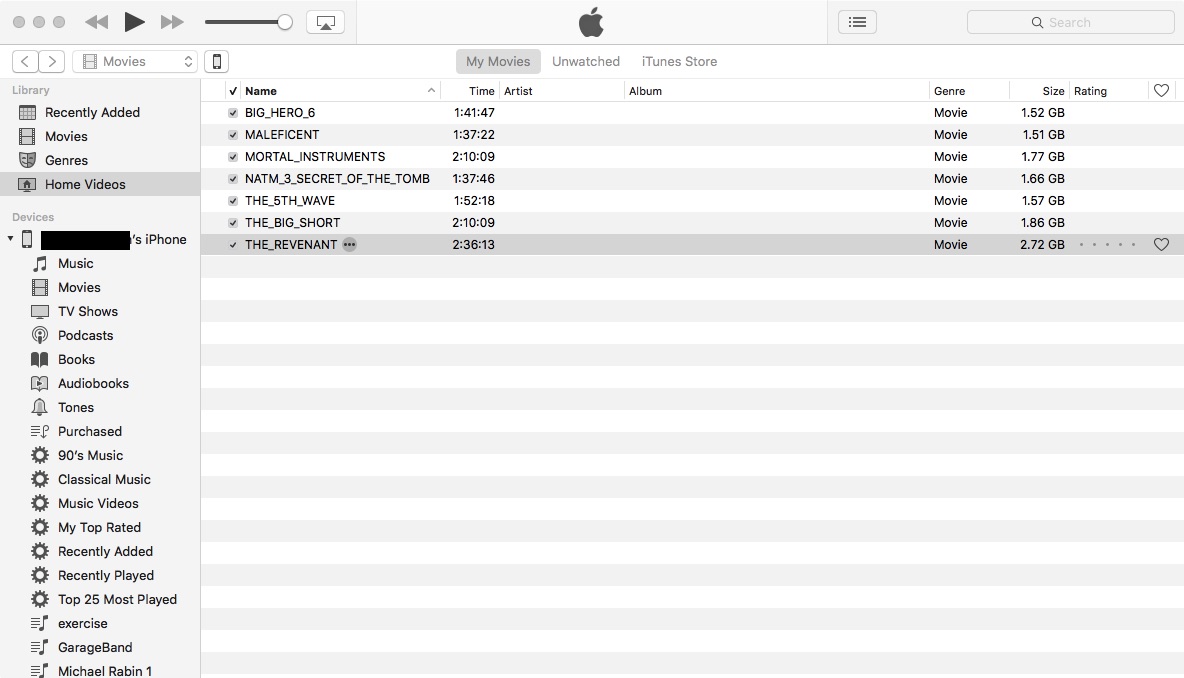Set rating dots for THE_REVENANT
The image size is (1184, 678).
coord(1107,245)
